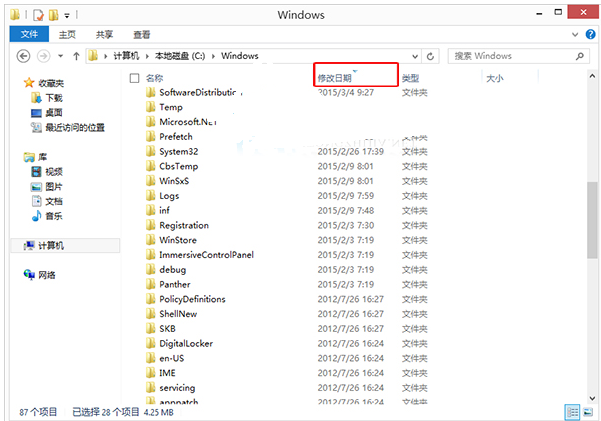Image resolution: width=601 pixels, height=421 pixels.
Task: Open the address bar history dropdown
Action: [415, 56]
